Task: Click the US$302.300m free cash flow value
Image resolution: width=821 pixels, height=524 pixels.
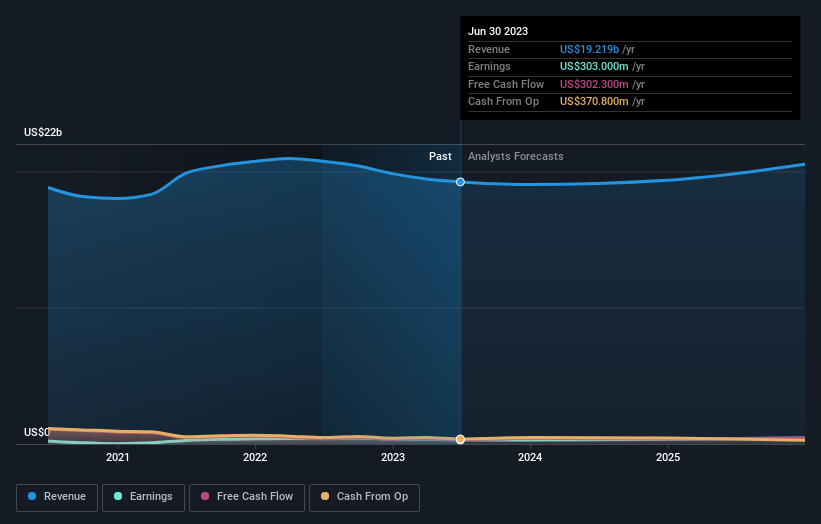Action: [x=594, y=84]
